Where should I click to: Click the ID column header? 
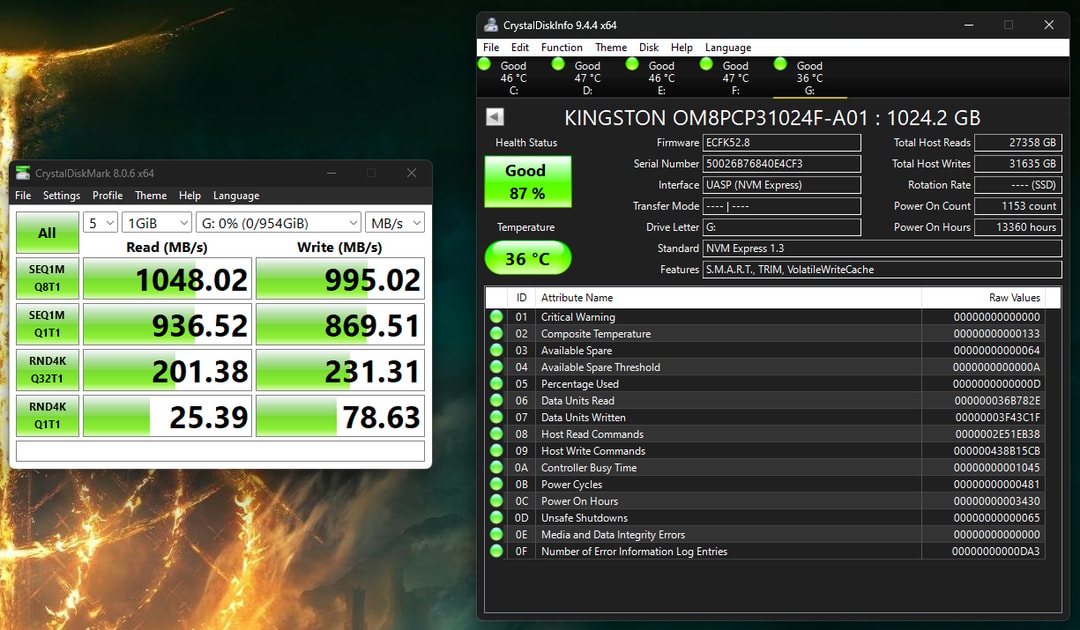521,297
